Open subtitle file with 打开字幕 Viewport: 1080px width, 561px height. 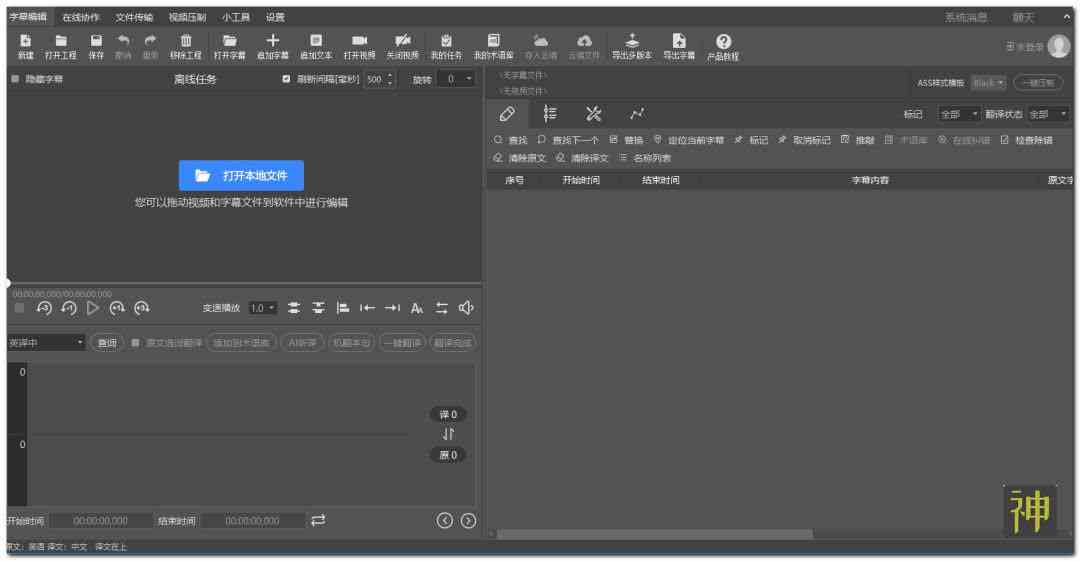[229, 46]
